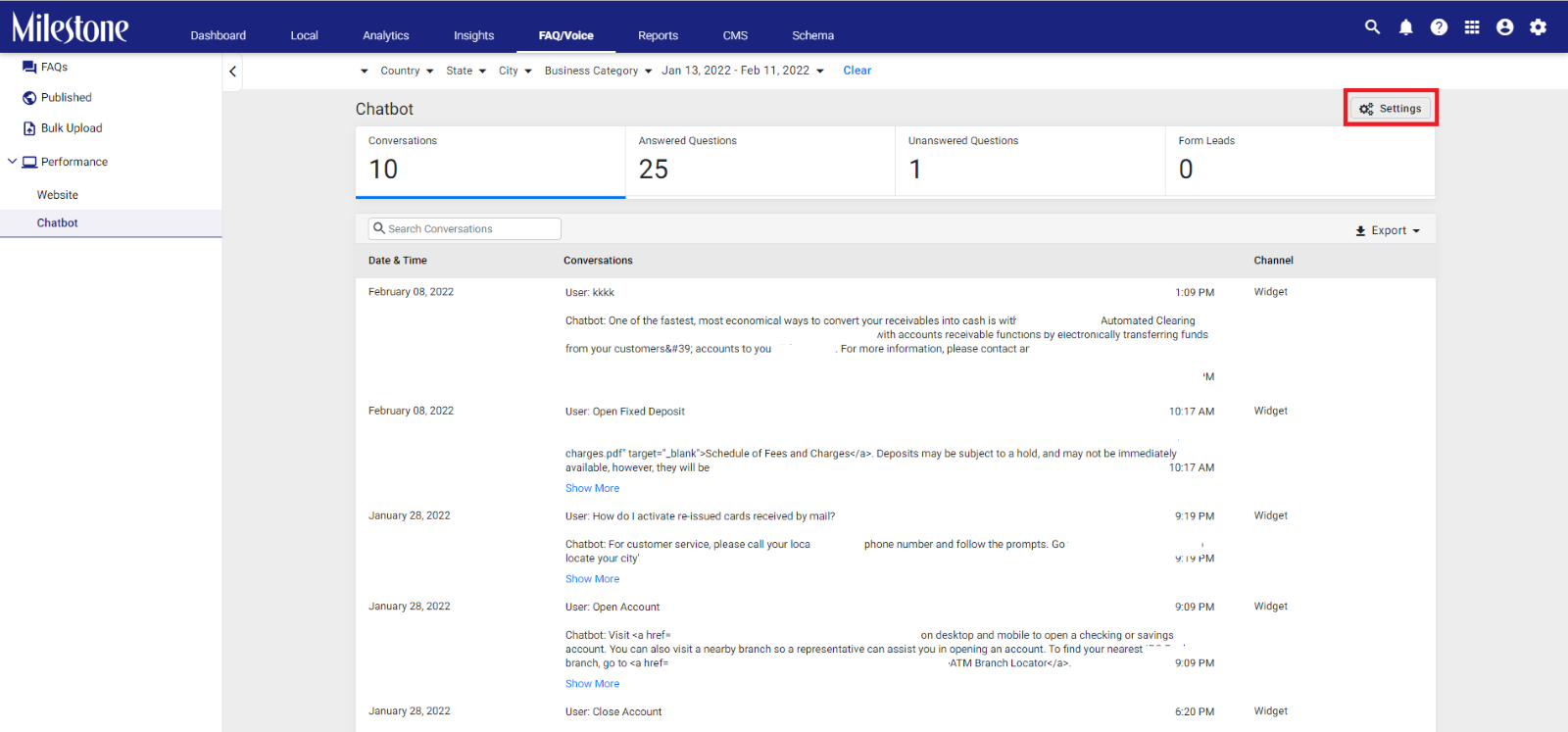Click the Milestone logo
The image size is (1568, 732).
(x=70, y=27)
